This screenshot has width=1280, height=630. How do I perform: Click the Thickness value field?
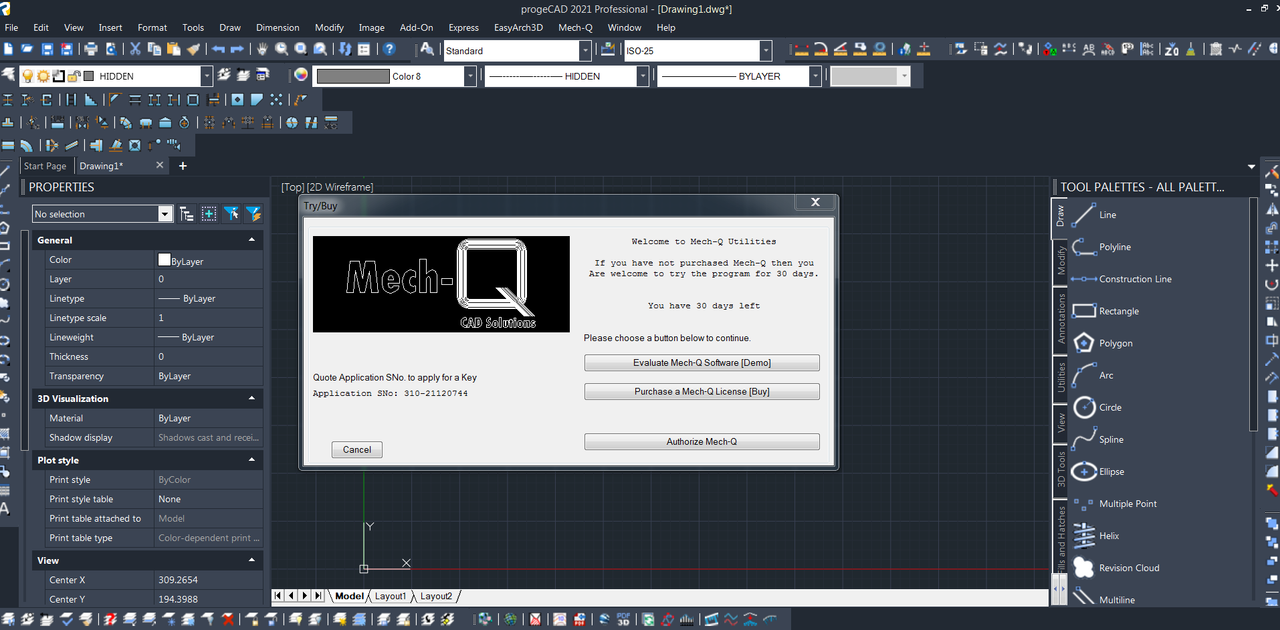(x=209, y=357)
